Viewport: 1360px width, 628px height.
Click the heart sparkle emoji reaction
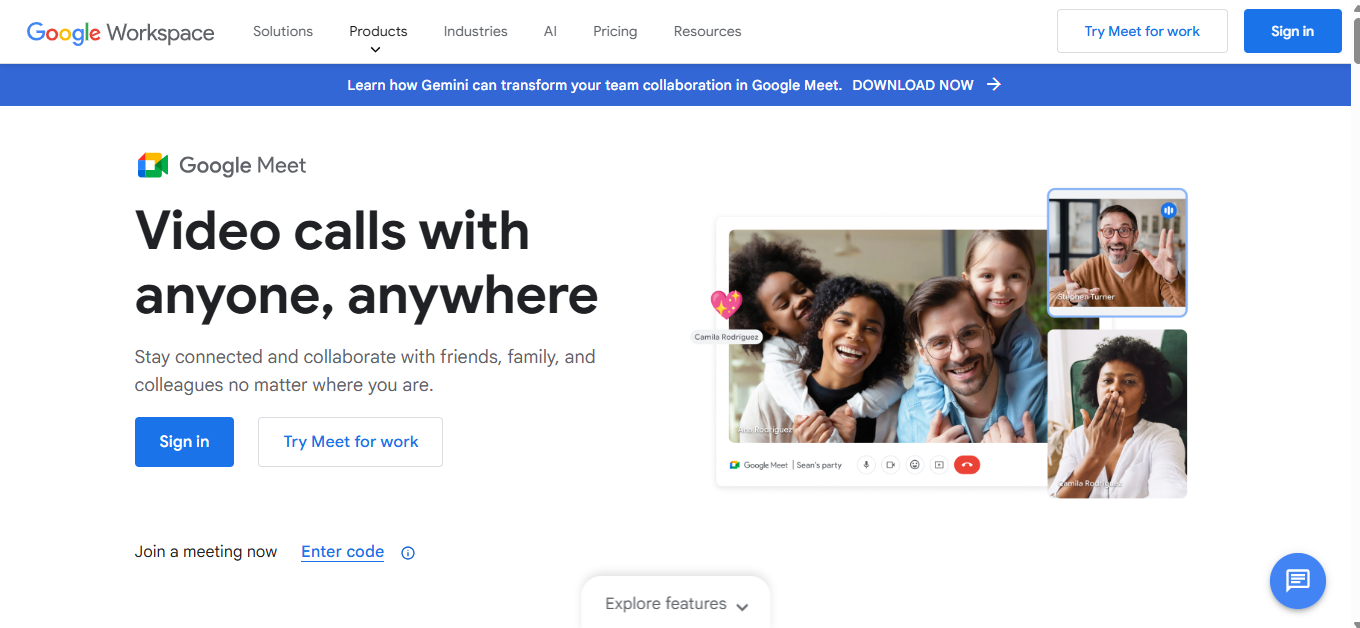point(725,304)
